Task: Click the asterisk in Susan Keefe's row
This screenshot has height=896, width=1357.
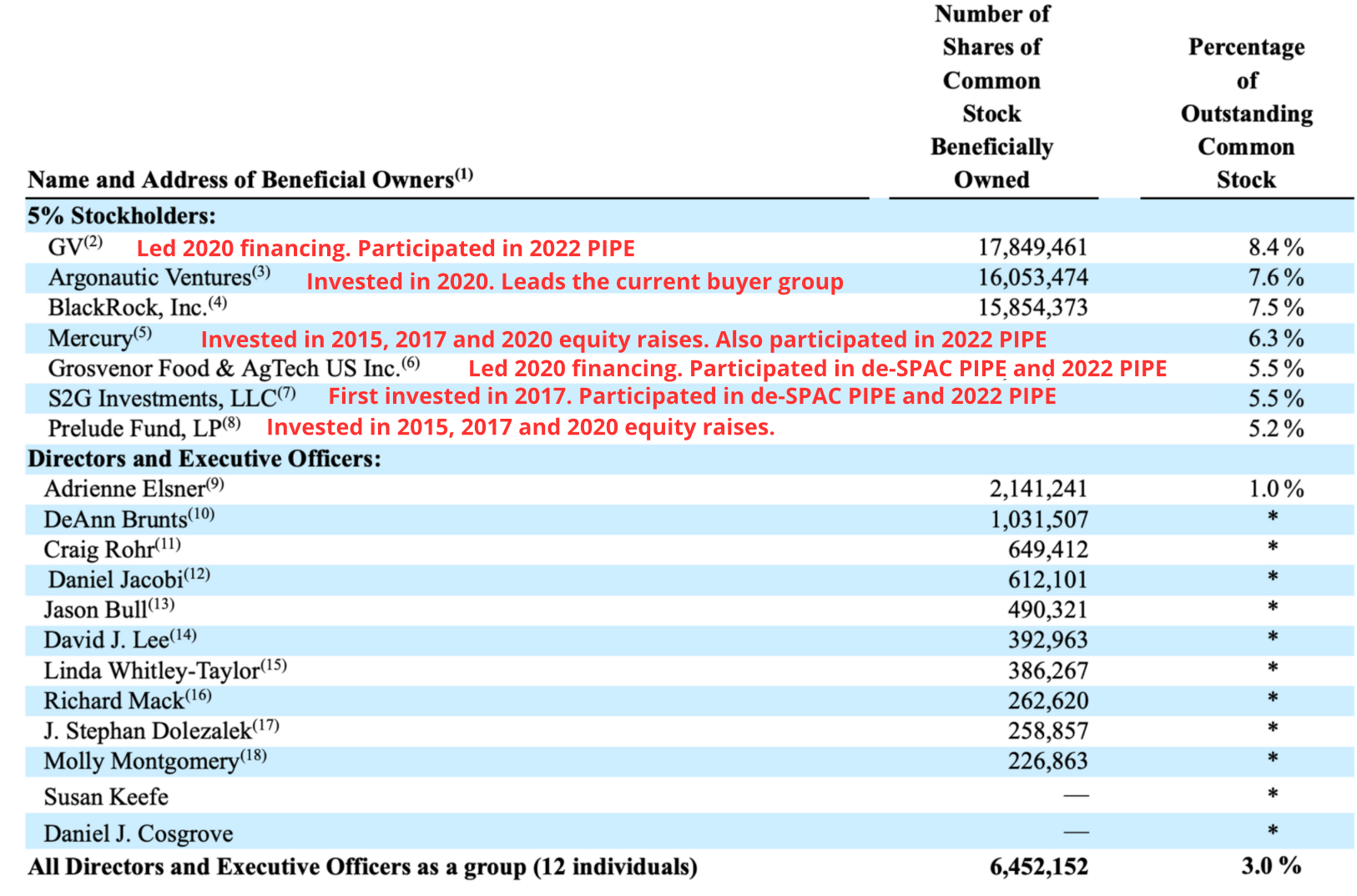Action: [x=1272, y=795]
